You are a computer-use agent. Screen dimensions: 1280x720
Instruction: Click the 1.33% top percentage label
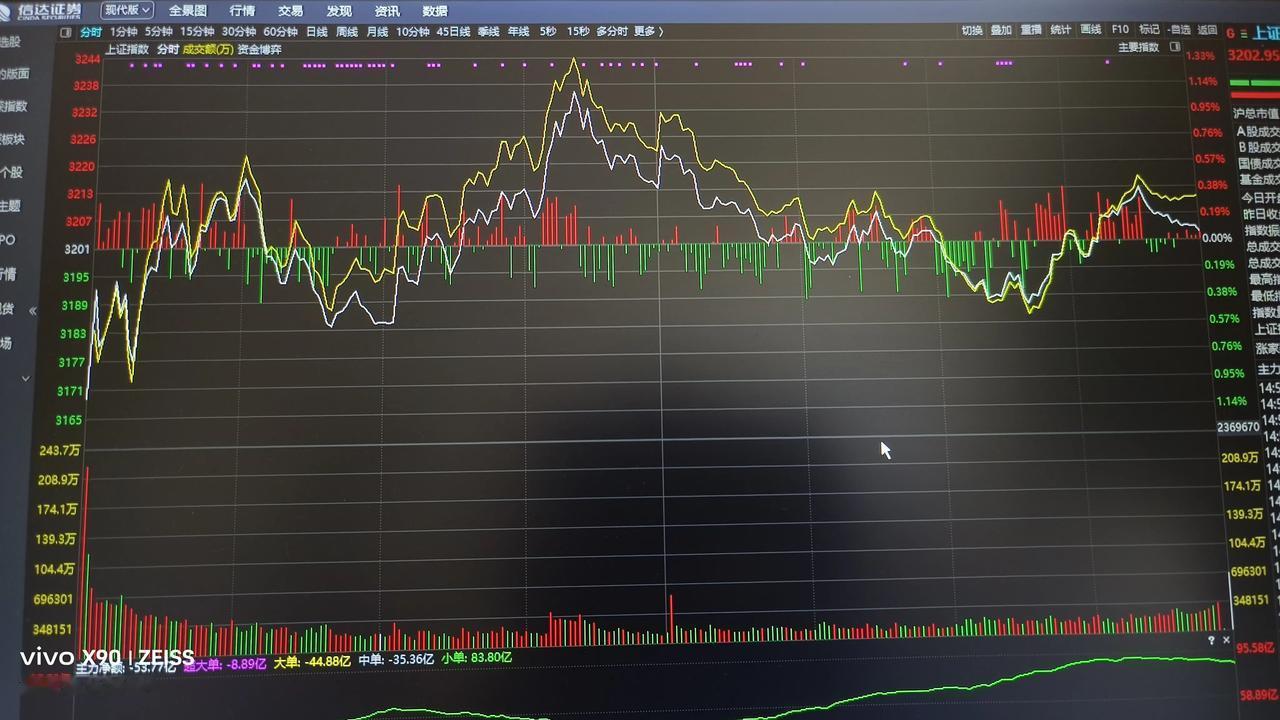[x=1202, y=56]
